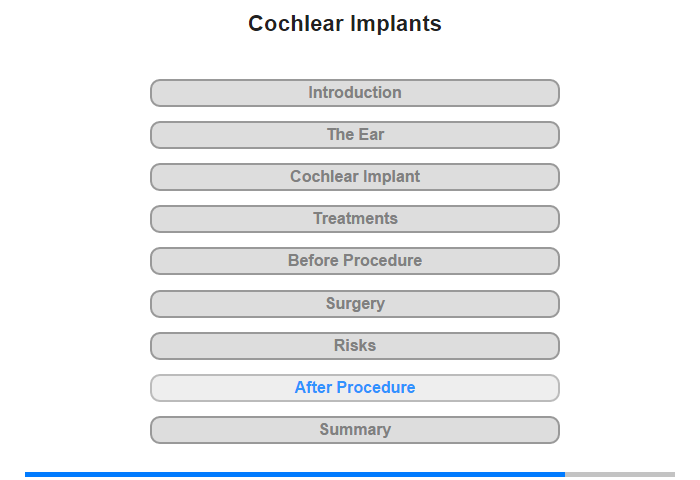Viewport: 700px width, 480px height.
Task: Select the Cochlear Implant menu item
Action: [x=354, y=177]
